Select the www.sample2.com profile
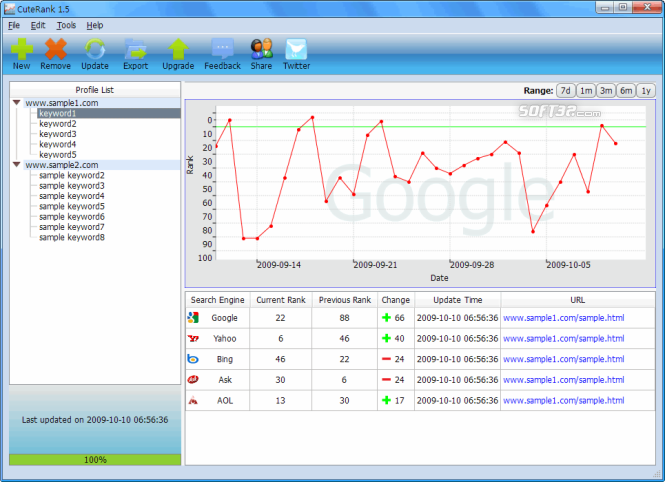Viewport: 665px width, 482px height. (61, 165)
